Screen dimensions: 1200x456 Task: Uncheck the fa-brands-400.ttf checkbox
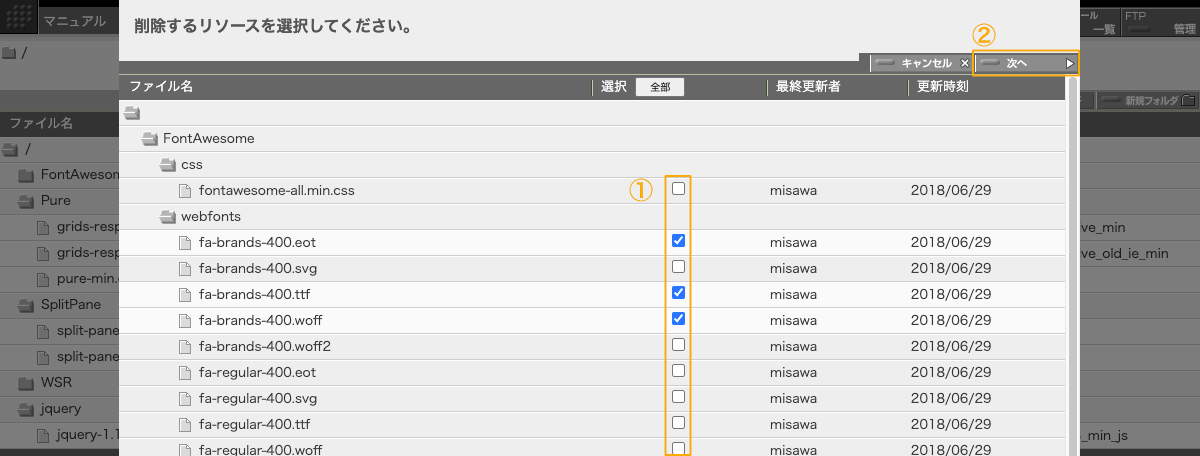pyautogui.click(x=679, y=293)
